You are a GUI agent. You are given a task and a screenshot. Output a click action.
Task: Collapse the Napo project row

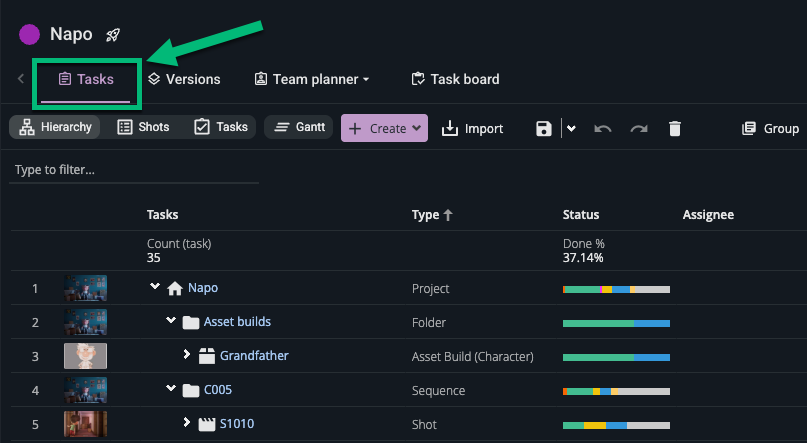click(x=154, y=287)
